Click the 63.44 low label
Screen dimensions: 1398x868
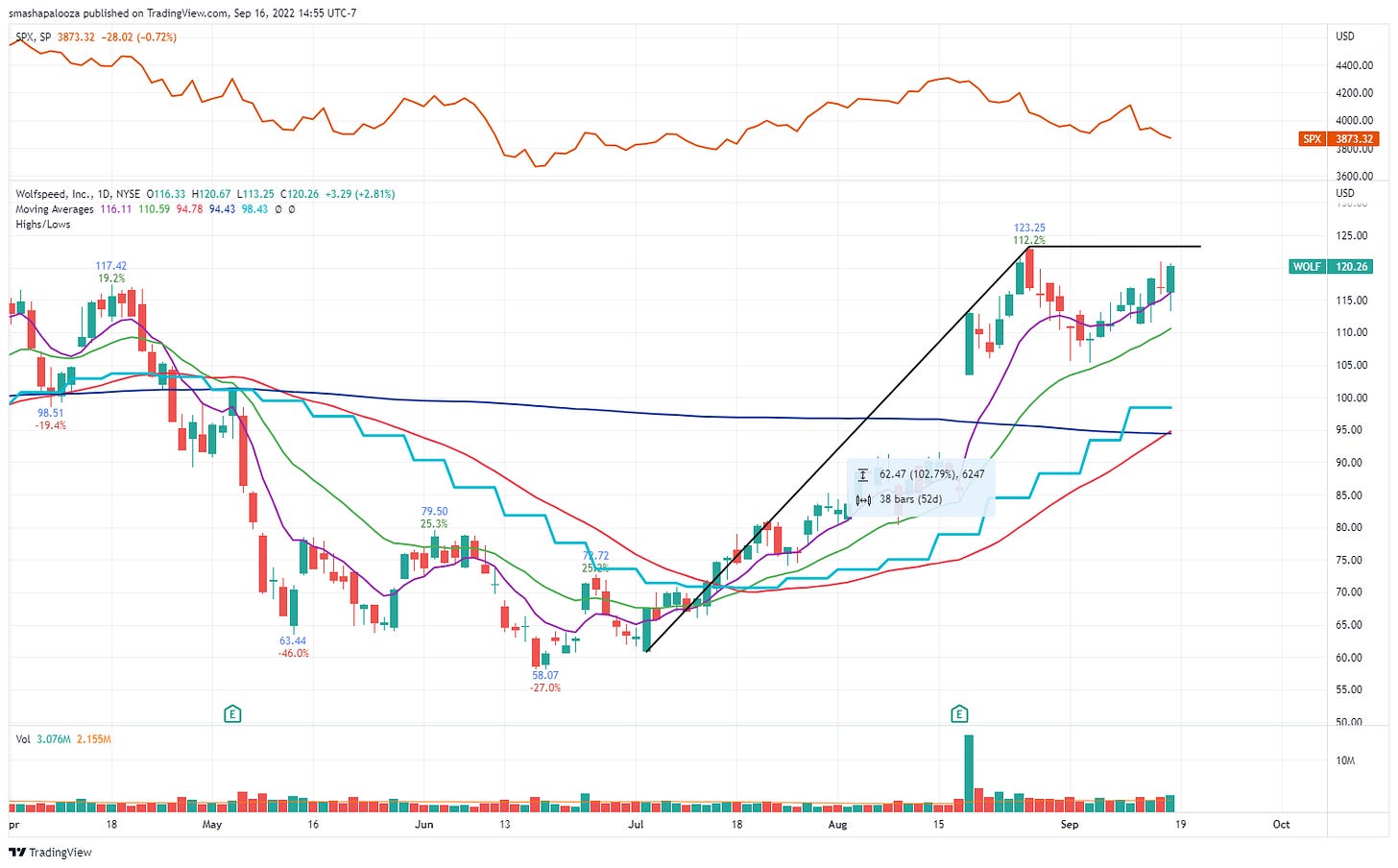(293, 640)
